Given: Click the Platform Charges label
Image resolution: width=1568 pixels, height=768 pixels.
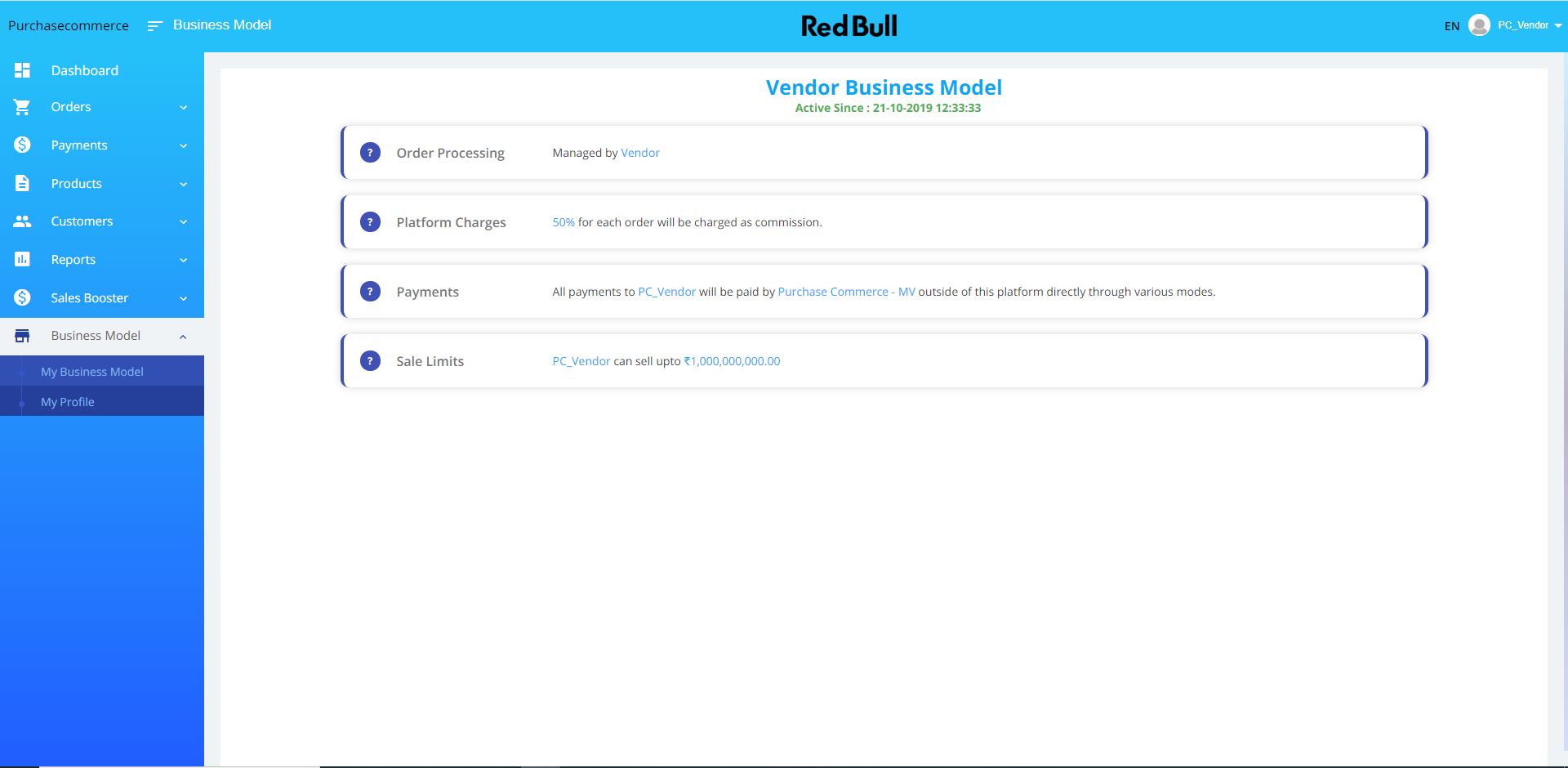Looking at the screenshot, I should coord(451,222).
